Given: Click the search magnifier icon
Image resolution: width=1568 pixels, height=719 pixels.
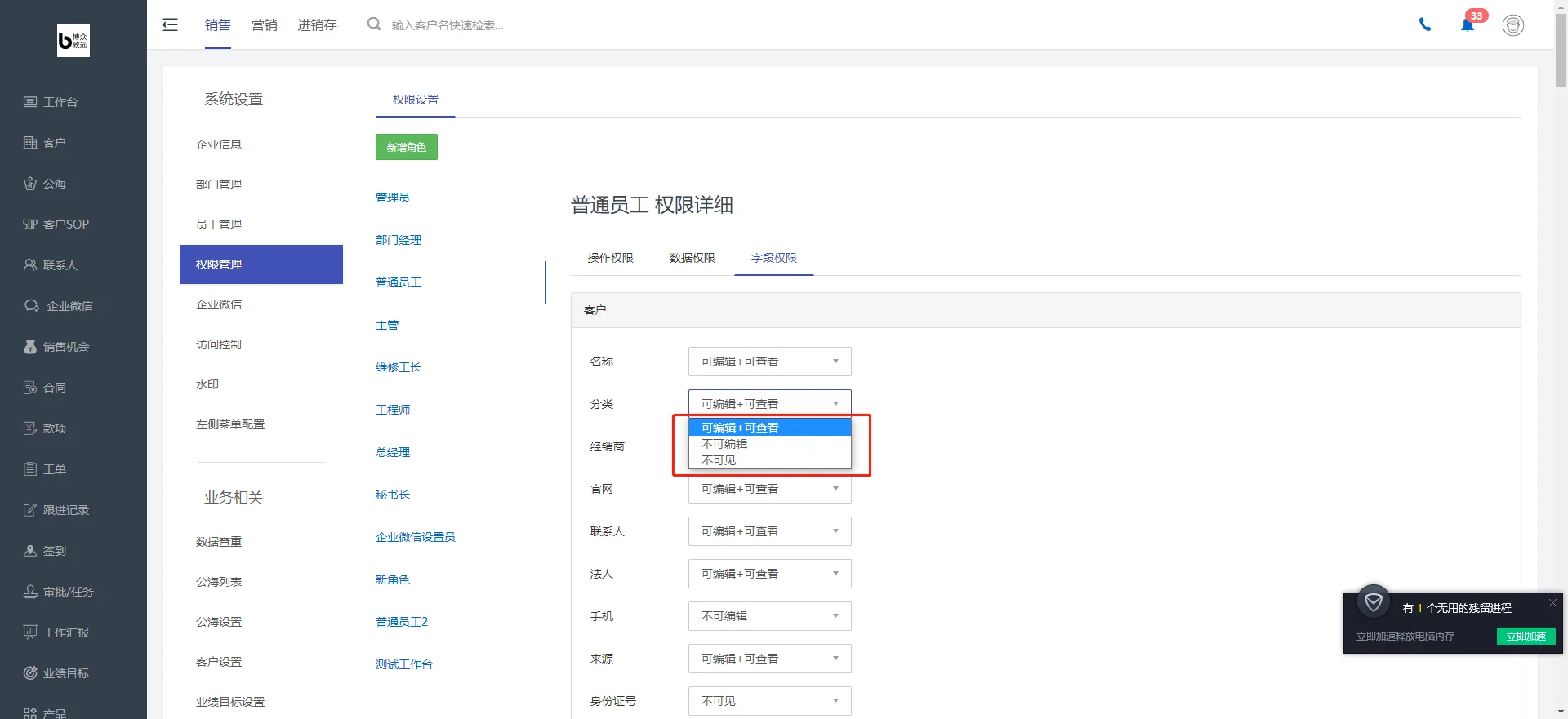Looking at the screenshot, I should point(374,24).
